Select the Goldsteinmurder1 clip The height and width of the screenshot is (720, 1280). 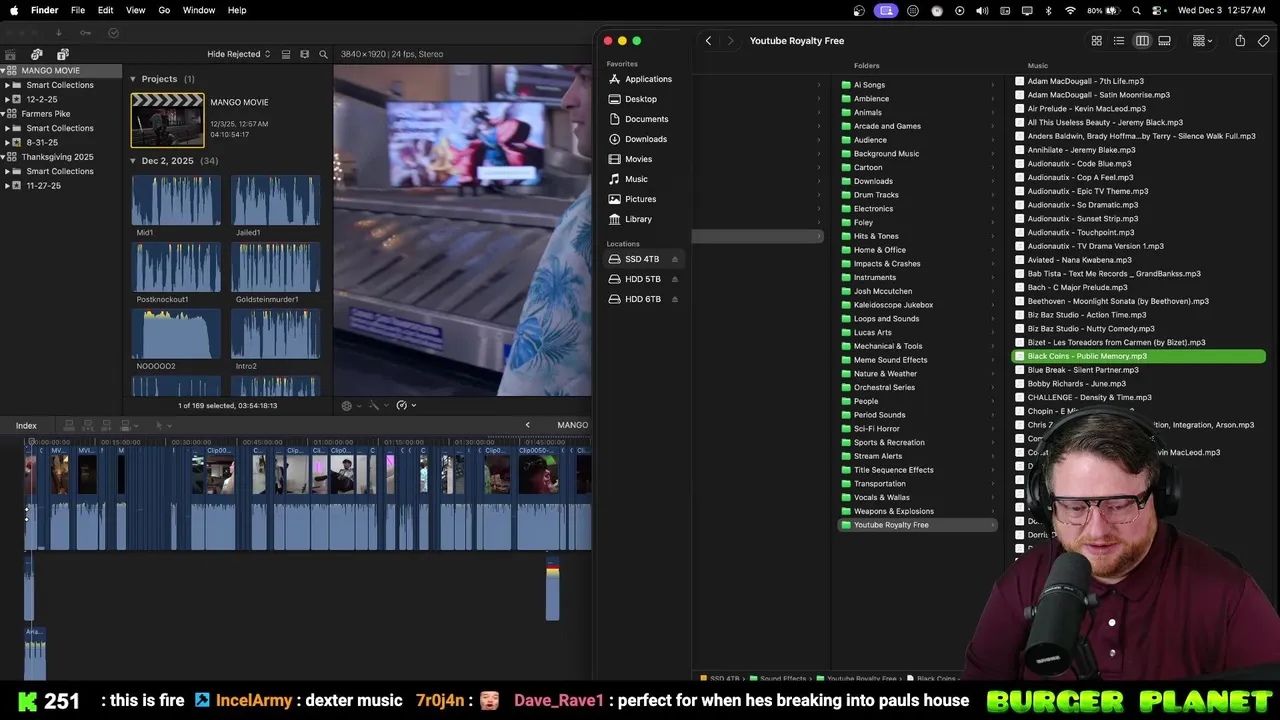[x=276, y=267]
